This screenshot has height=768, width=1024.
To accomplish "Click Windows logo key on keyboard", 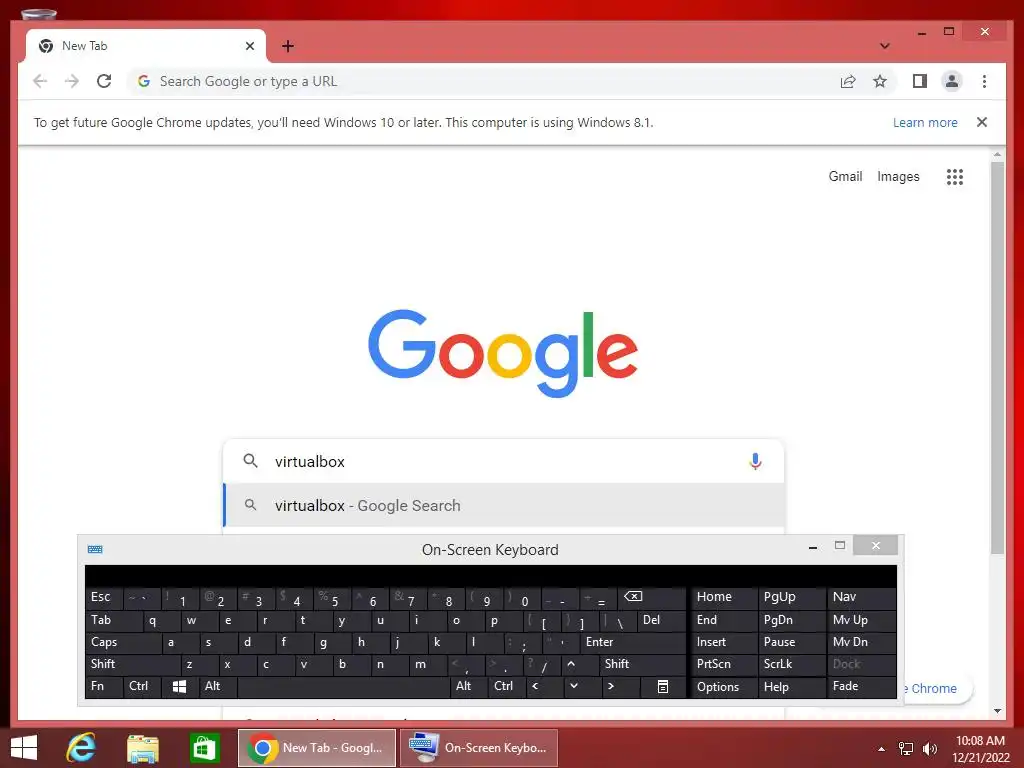I will [x=180, y=686].
